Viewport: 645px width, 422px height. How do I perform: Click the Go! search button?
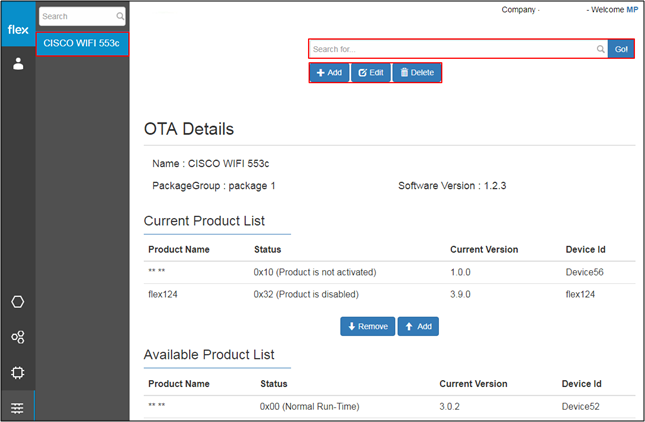(621, 49)
